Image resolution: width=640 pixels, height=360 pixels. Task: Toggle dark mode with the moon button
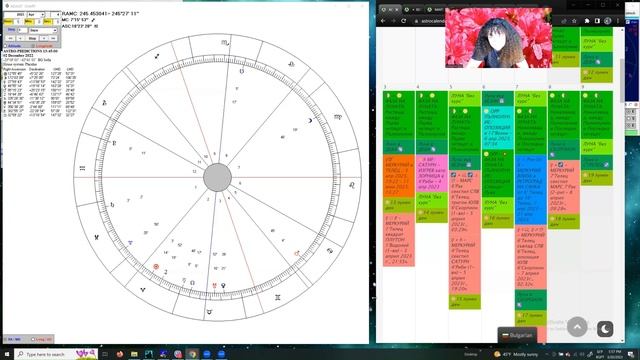pos(605,329)
